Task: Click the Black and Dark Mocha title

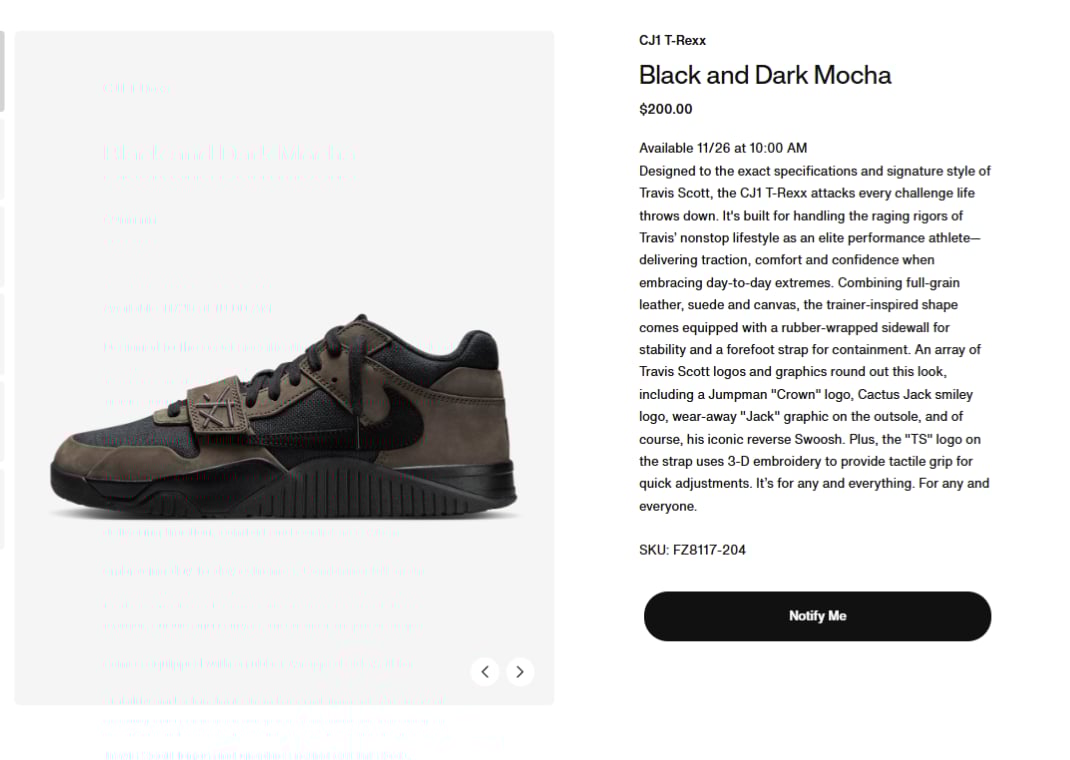Action: click(x=765, y=75)
